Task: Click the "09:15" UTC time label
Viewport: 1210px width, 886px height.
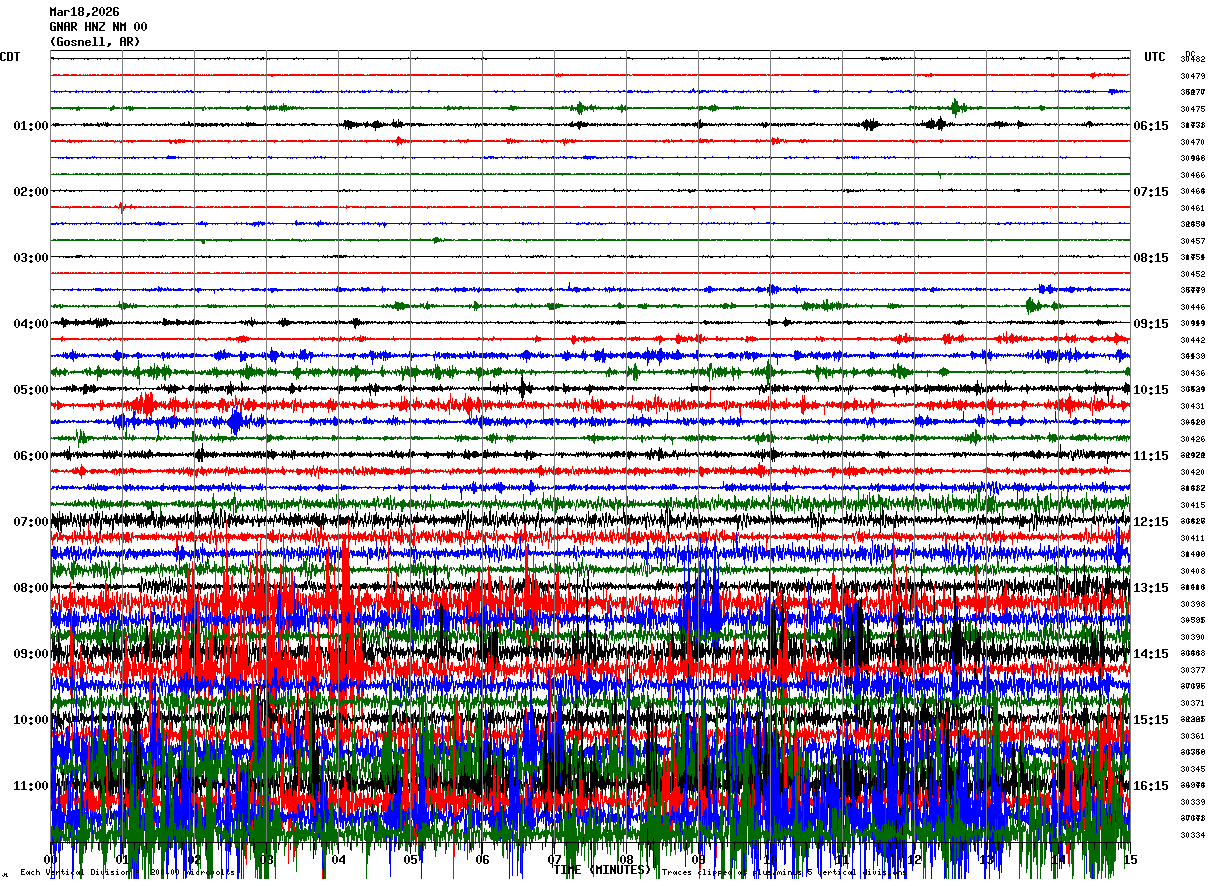Action: tap(1151, 324)
